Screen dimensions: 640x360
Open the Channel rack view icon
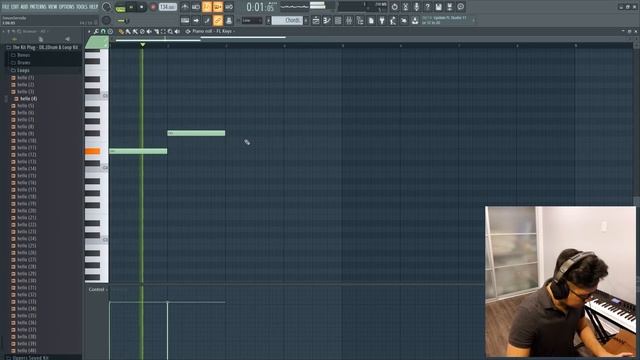point(338,20)
